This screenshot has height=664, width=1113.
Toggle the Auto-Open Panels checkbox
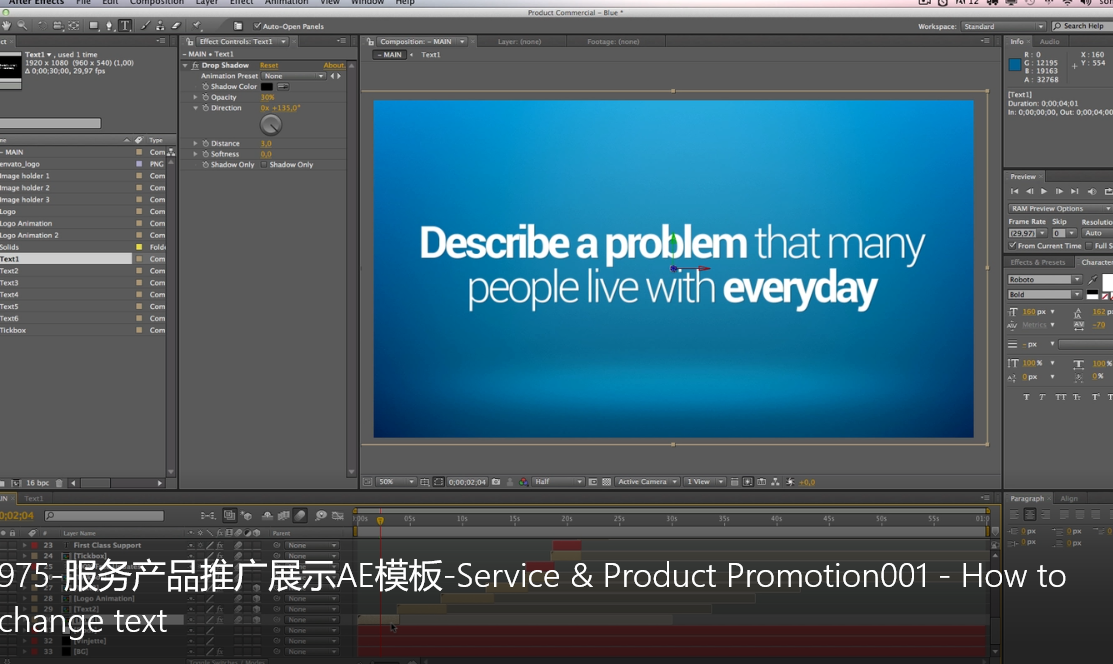(257, 26)
